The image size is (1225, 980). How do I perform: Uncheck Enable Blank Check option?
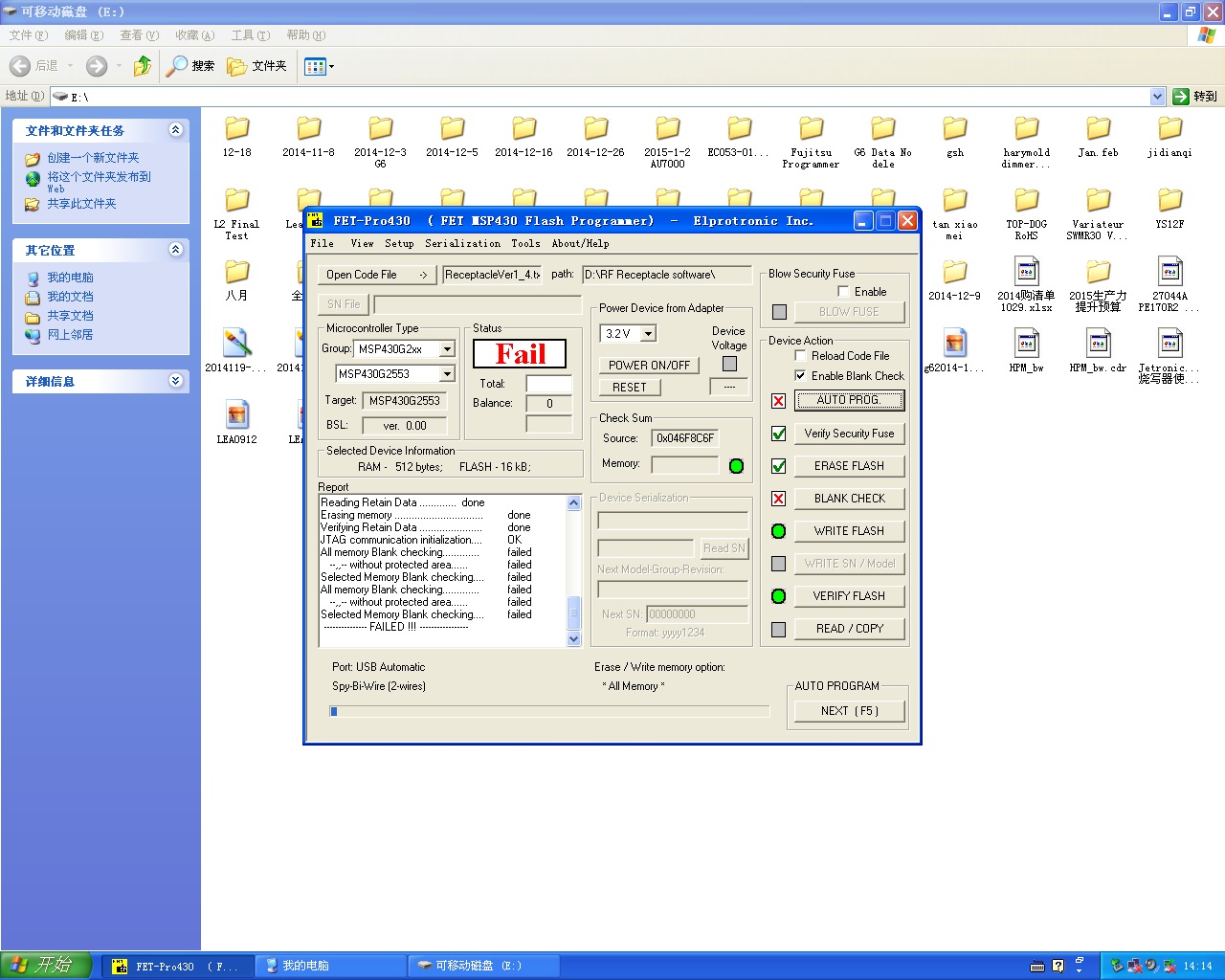click(800, 376)
